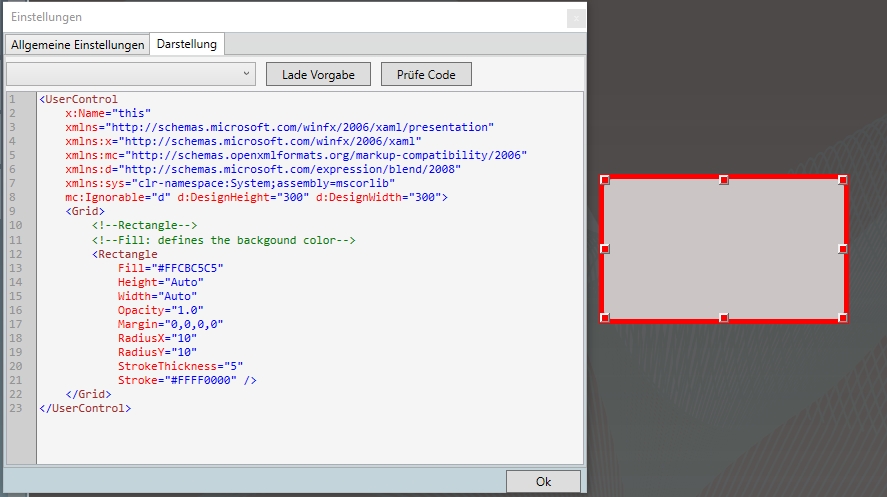Click the bottom-left resize handle of the rectangle
887x497 pixels.
pyautogui.click(x=605, y=318)
